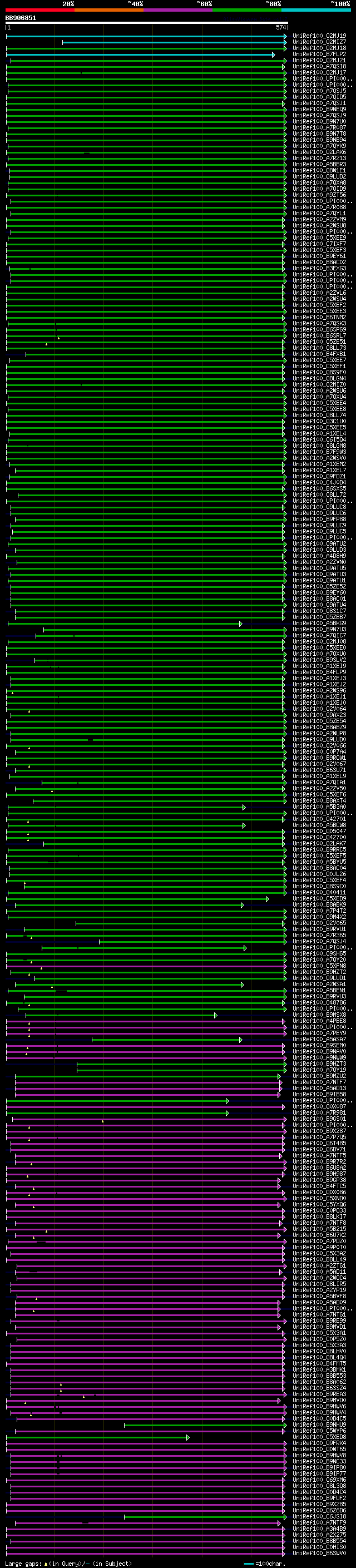Open hit UniRef100_Q2MIZ7
Viewport: 356px width, 1568px height.
(319, 42)
